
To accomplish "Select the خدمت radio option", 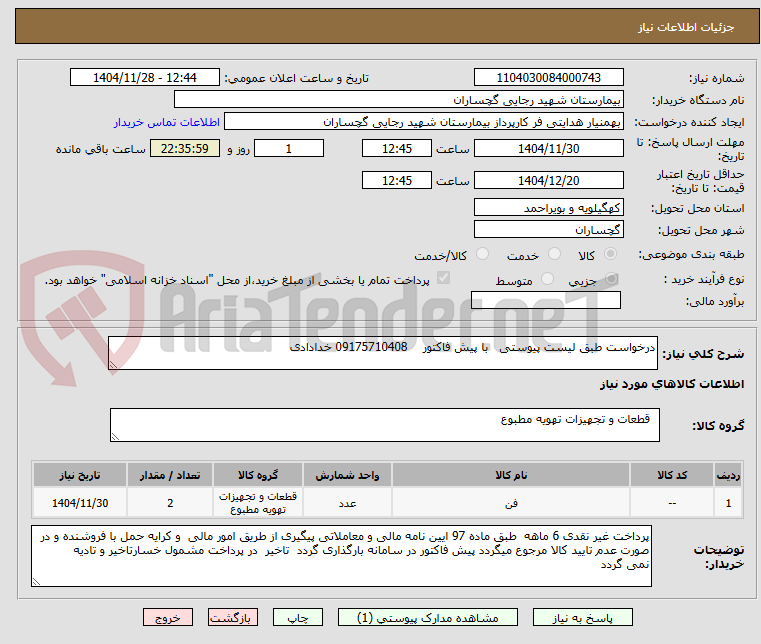I will 554,254.
